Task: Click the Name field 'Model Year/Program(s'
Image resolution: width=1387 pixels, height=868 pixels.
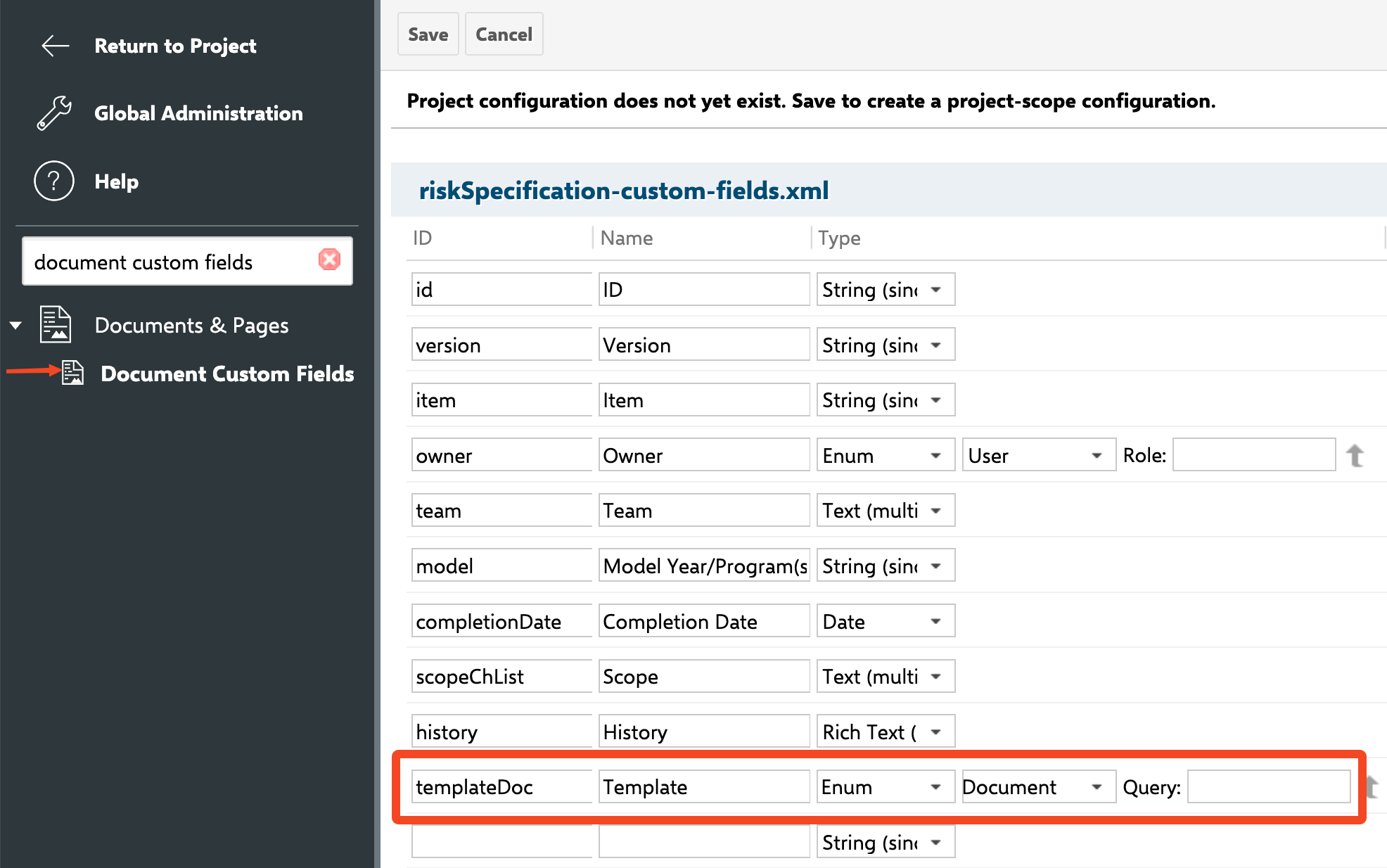Action: (704, 566)
